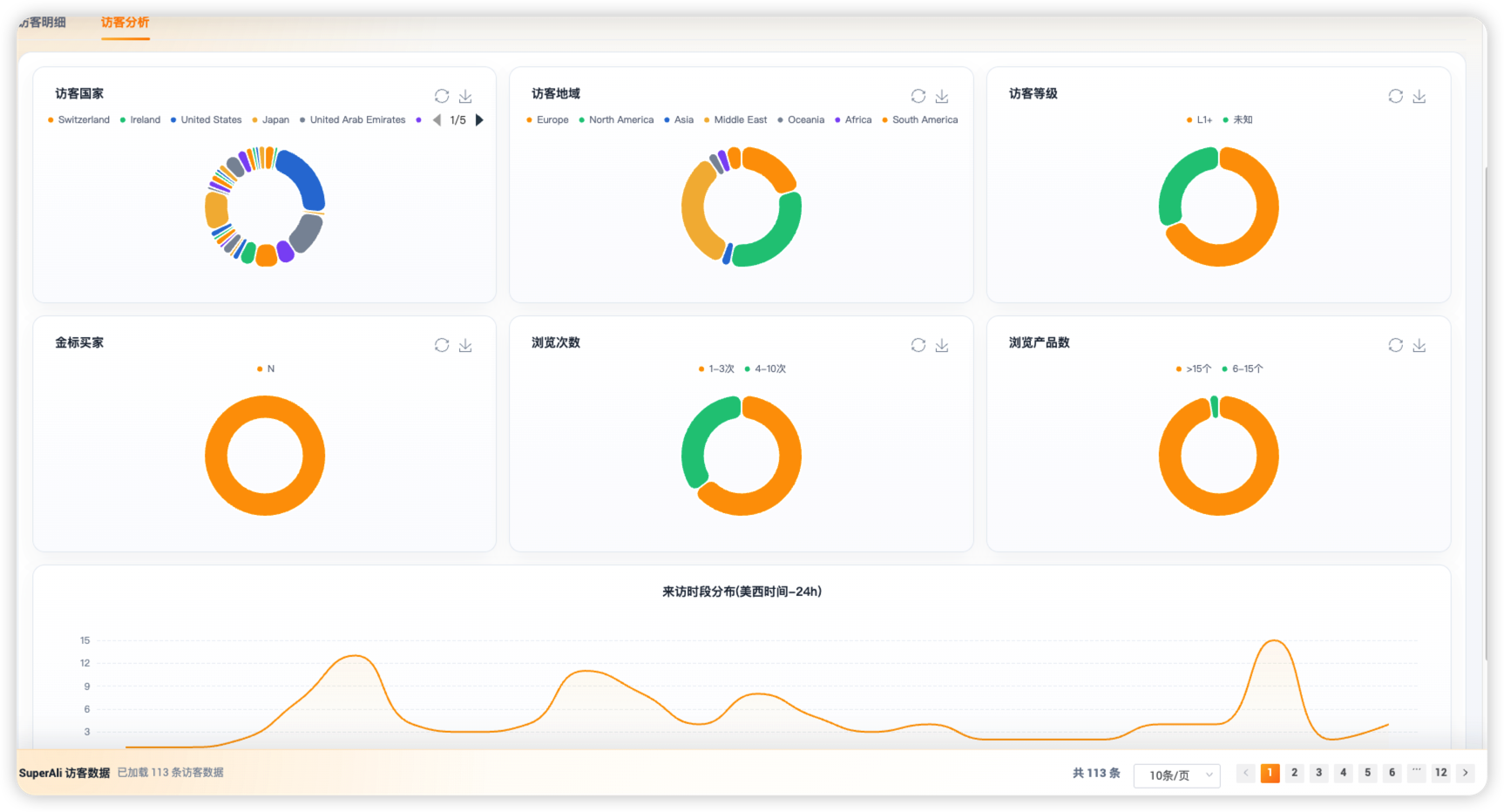Click the next page arrow in pagination
The width and height of the screenshot is (1504, 812).
click(x=1466, y=773)
